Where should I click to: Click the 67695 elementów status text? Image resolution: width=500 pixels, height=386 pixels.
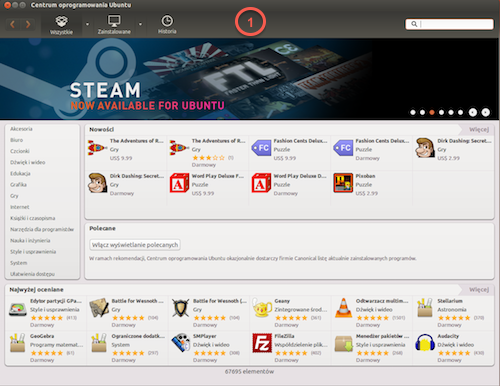click(249, 371)
